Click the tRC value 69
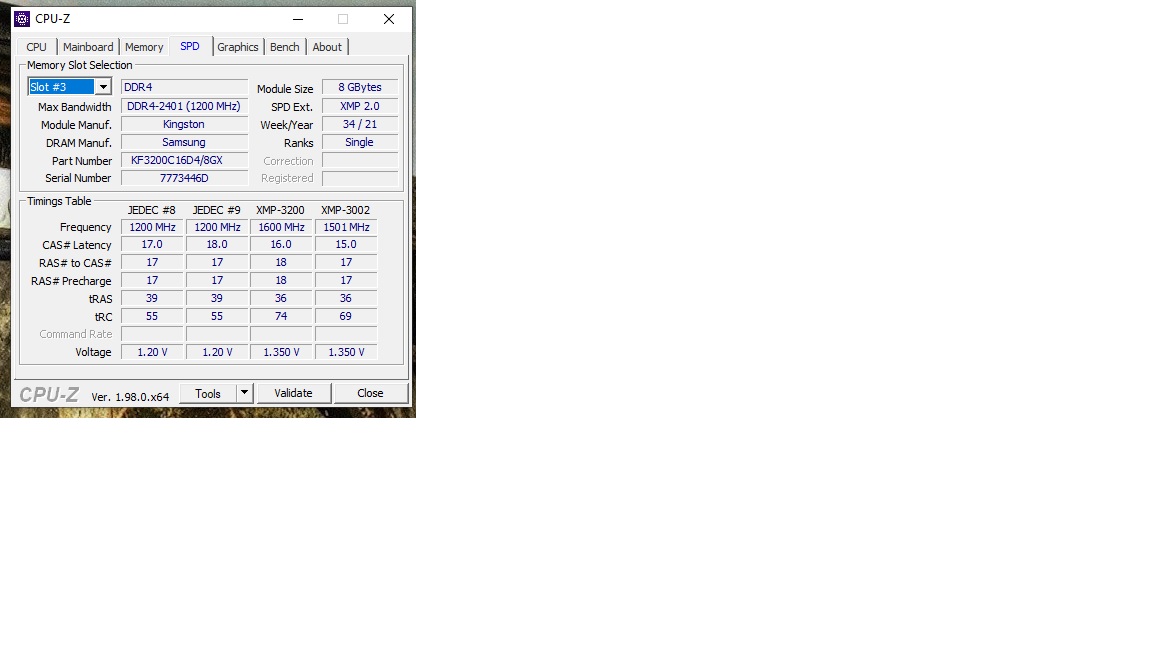Viewport: 1152px width, 648px height. click(x=346, y=316)
